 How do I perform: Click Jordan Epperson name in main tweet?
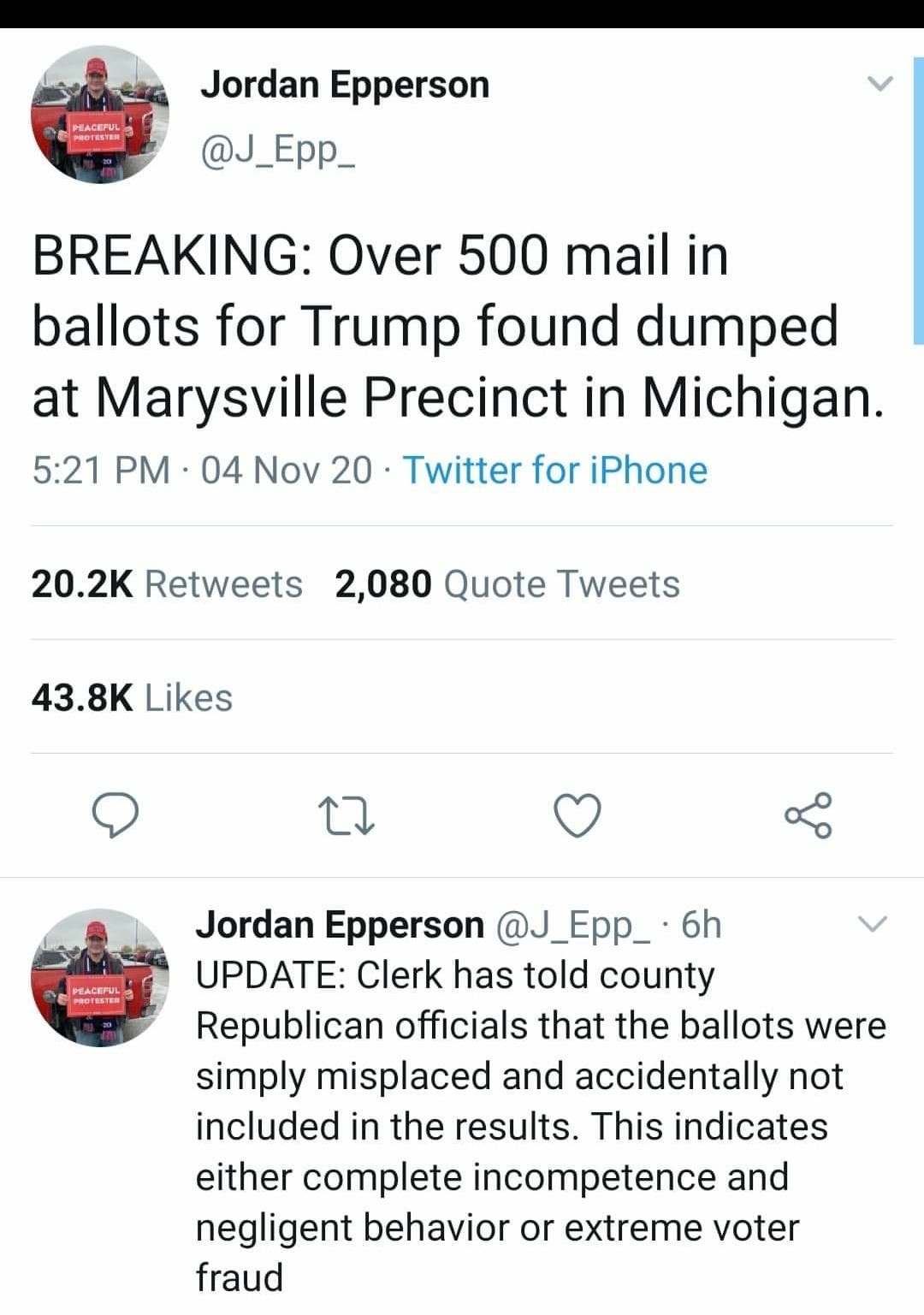pyautogui.click(x=345, y=85)
